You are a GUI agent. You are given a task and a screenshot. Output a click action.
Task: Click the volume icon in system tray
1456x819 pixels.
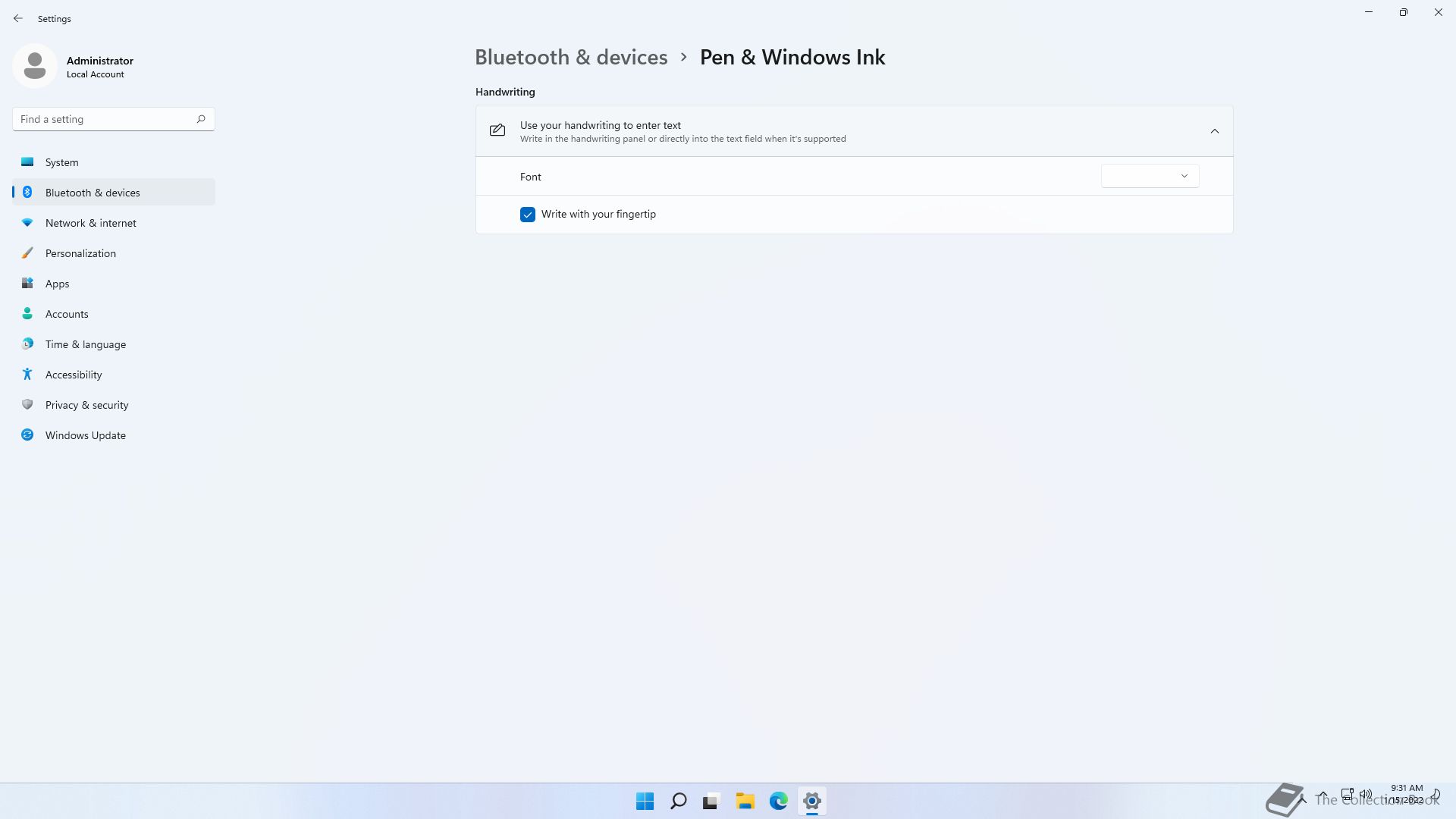pyautogui.click(x=1366, y=795)
